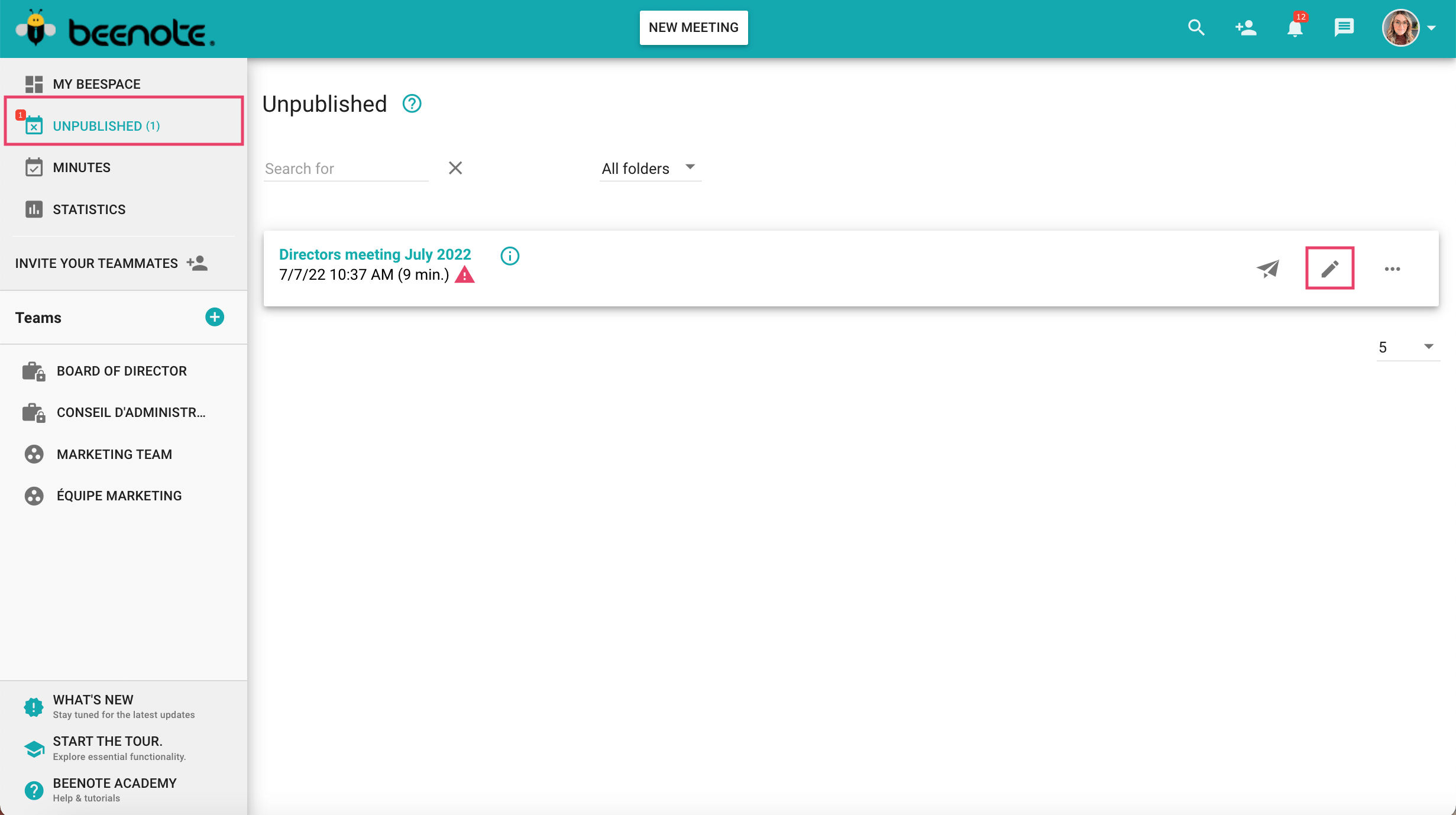Click Équipe Marketing group icon
Screen dimensions: 1456x815
tap(34, 496)
